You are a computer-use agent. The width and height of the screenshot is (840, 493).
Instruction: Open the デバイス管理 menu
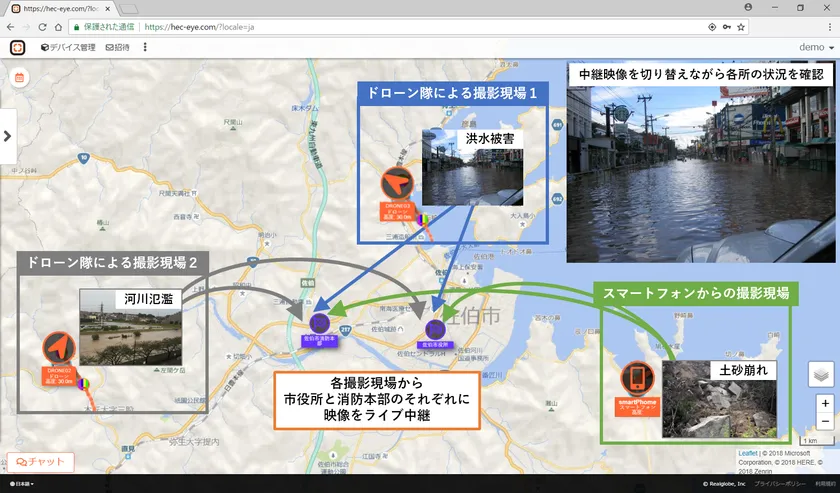(x=67, y=47)
